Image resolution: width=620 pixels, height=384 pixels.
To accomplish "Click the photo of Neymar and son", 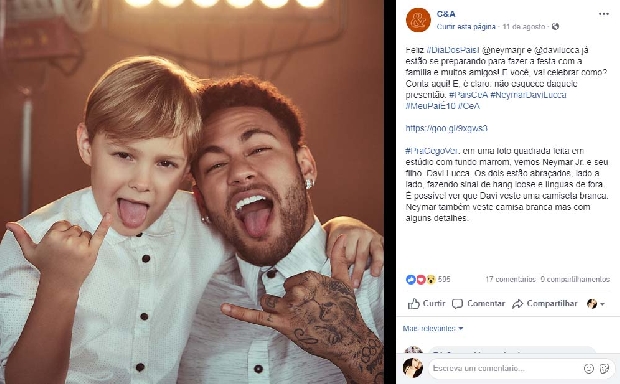I will [x=192, y=192].
